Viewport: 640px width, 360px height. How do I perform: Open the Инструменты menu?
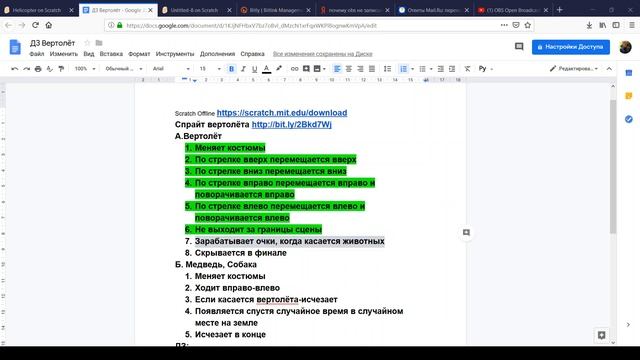tap(175, 54)
